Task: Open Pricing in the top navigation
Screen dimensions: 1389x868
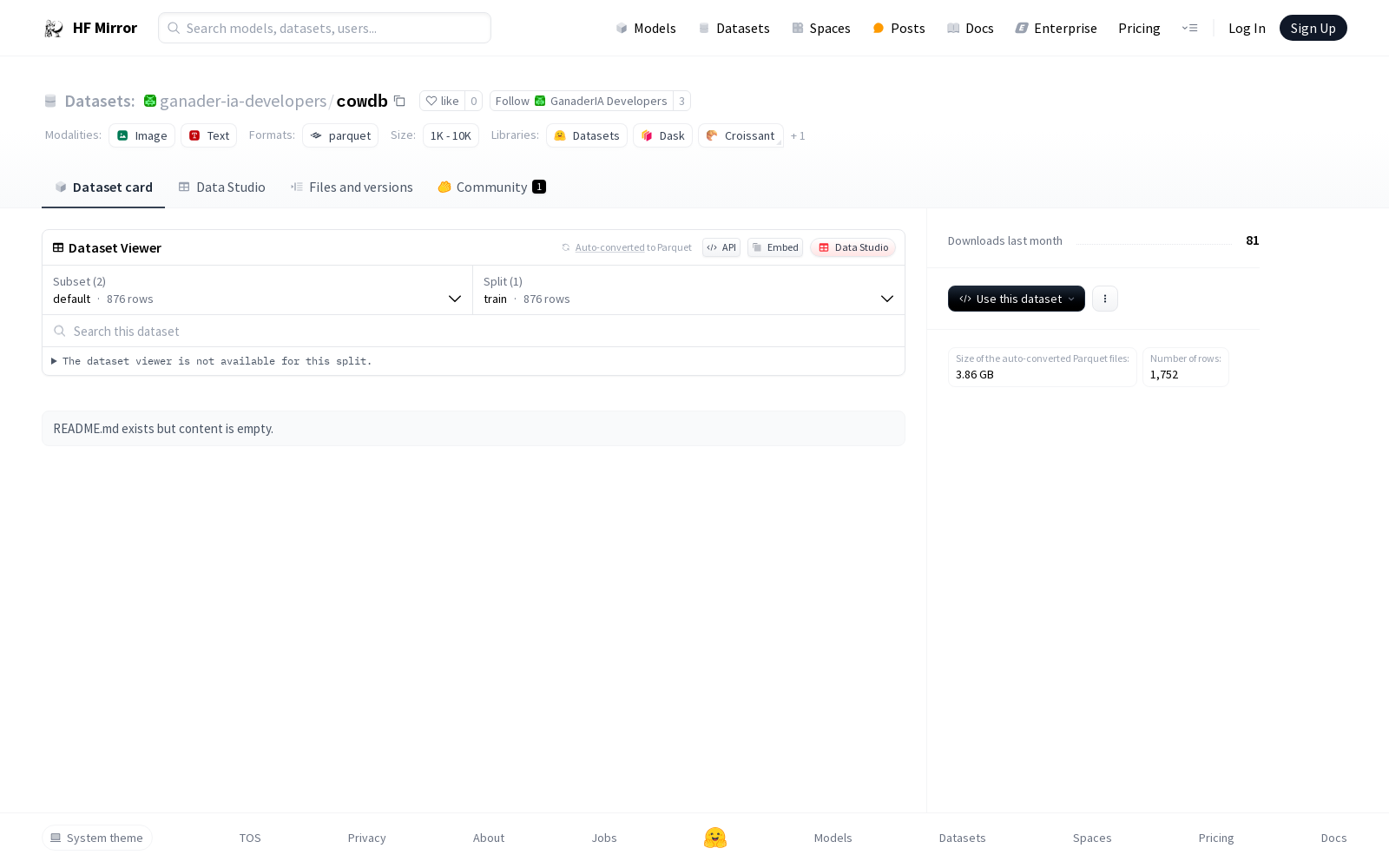Action: coord(1139,28)
